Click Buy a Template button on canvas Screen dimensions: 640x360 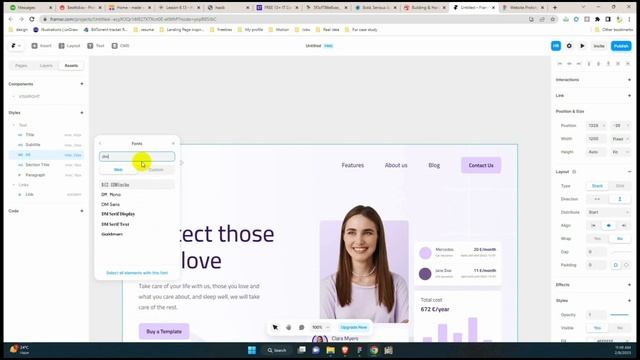point(164,331)
